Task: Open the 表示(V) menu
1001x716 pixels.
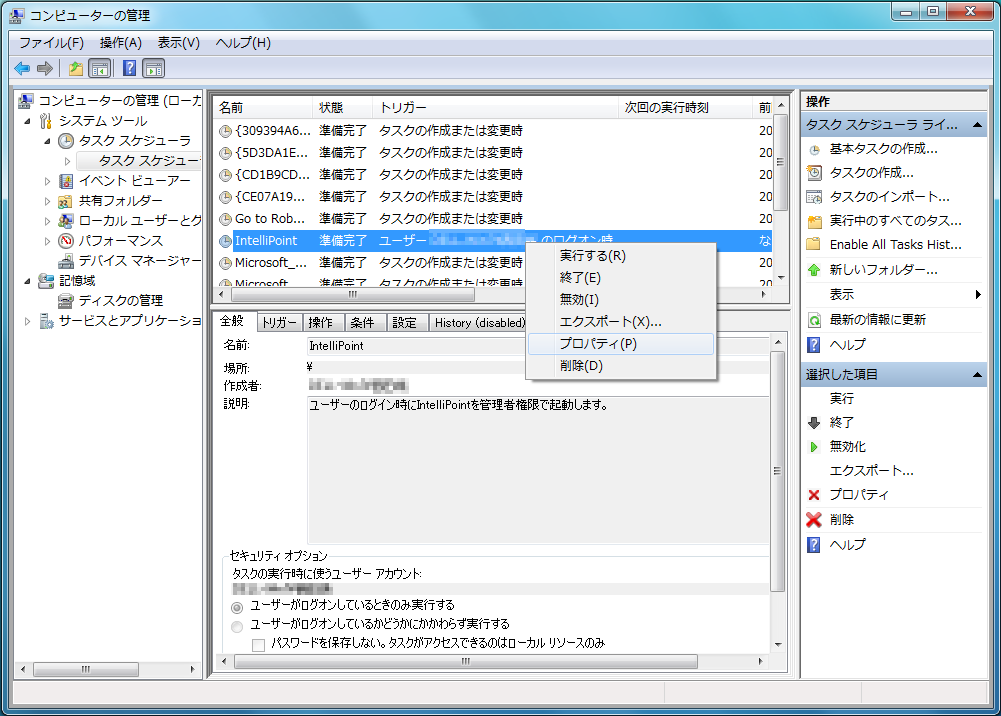Action: [179, 43]
